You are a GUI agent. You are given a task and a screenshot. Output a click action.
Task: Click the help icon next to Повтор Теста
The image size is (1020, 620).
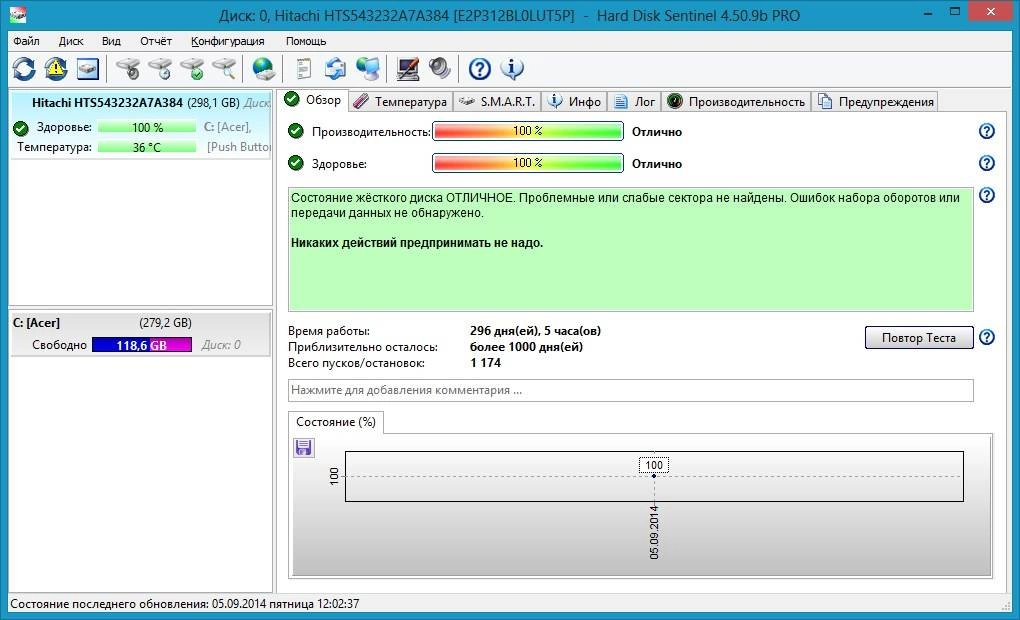(987, 337)
